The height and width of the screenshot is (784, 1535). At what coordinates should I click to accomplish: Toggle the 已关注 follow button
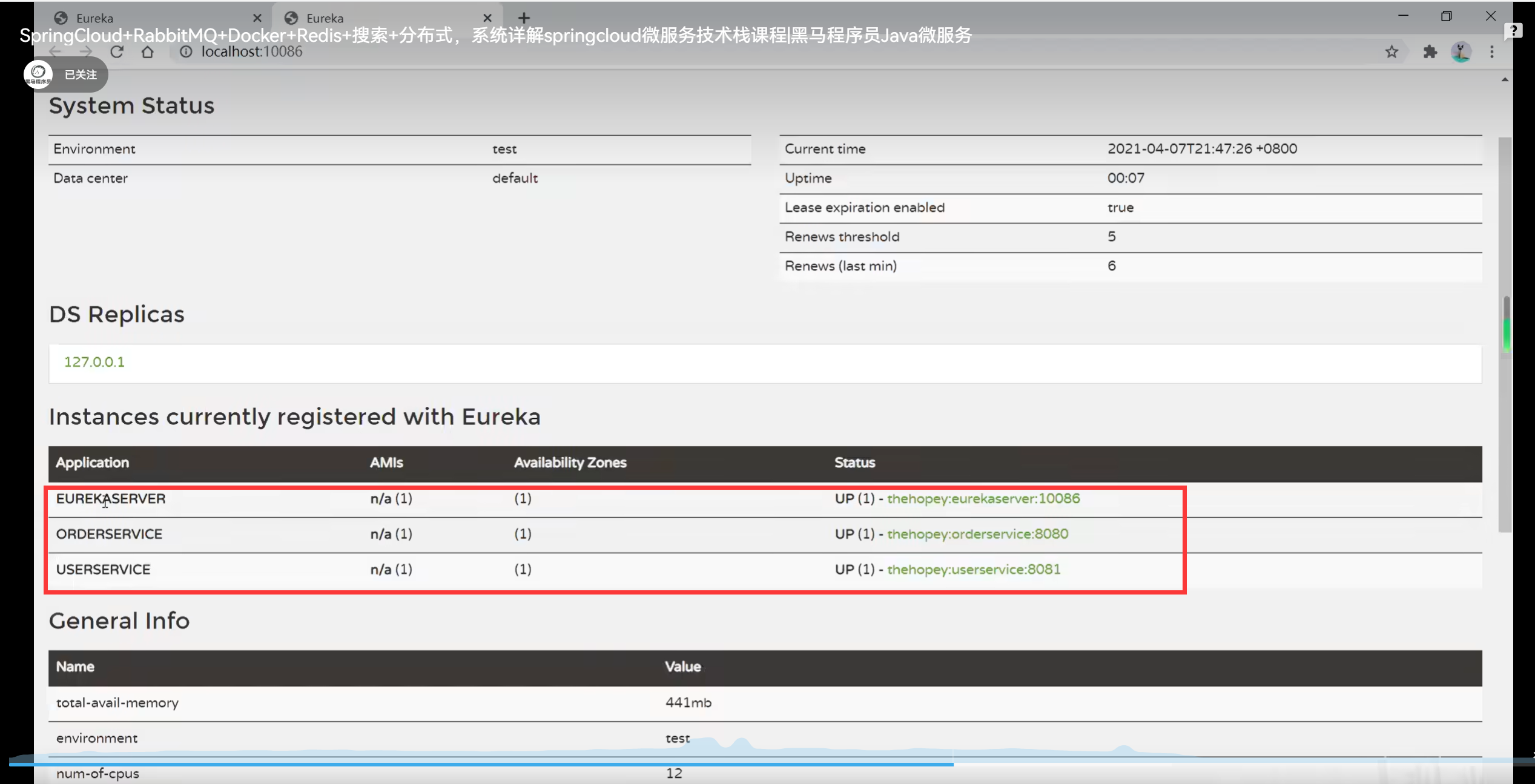point(80,74)
